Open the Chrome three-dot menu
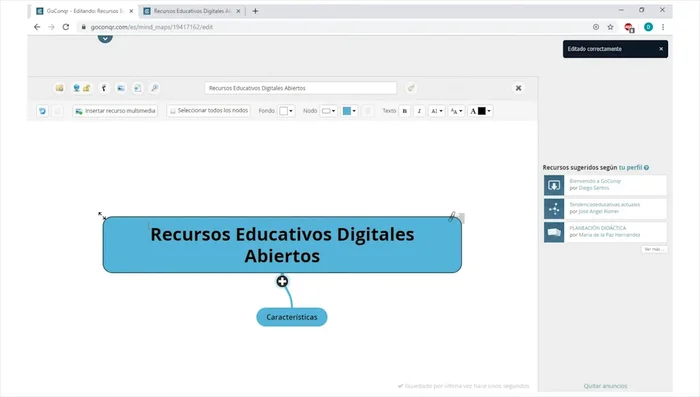 pyautogui.click(x=663, y=27)
